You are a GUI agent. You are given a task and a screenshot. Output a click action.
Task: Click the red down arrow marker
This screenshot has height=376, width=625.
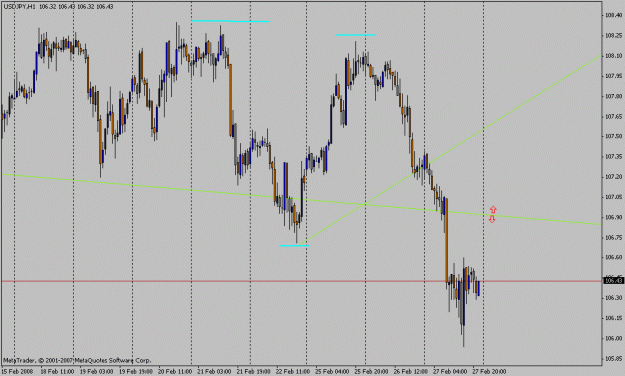pyautogui.click(x=492, y=219)
